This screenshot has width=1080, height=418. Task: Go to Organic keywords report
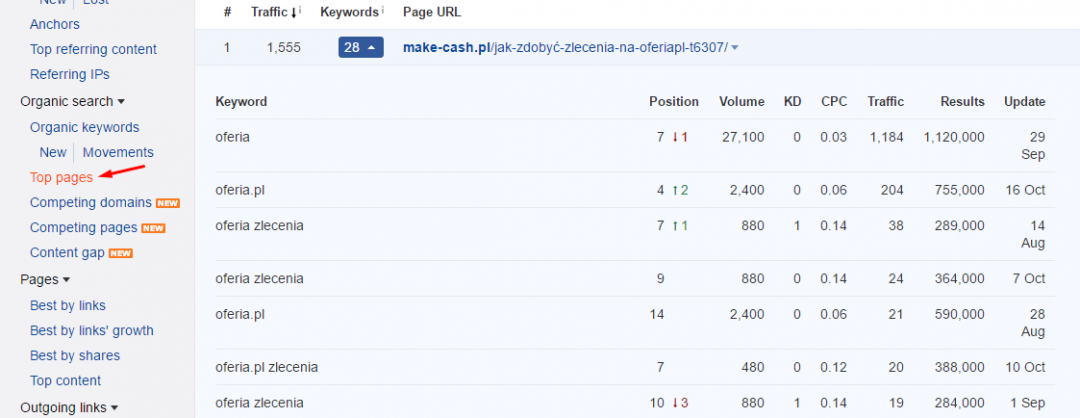(84, 127)
